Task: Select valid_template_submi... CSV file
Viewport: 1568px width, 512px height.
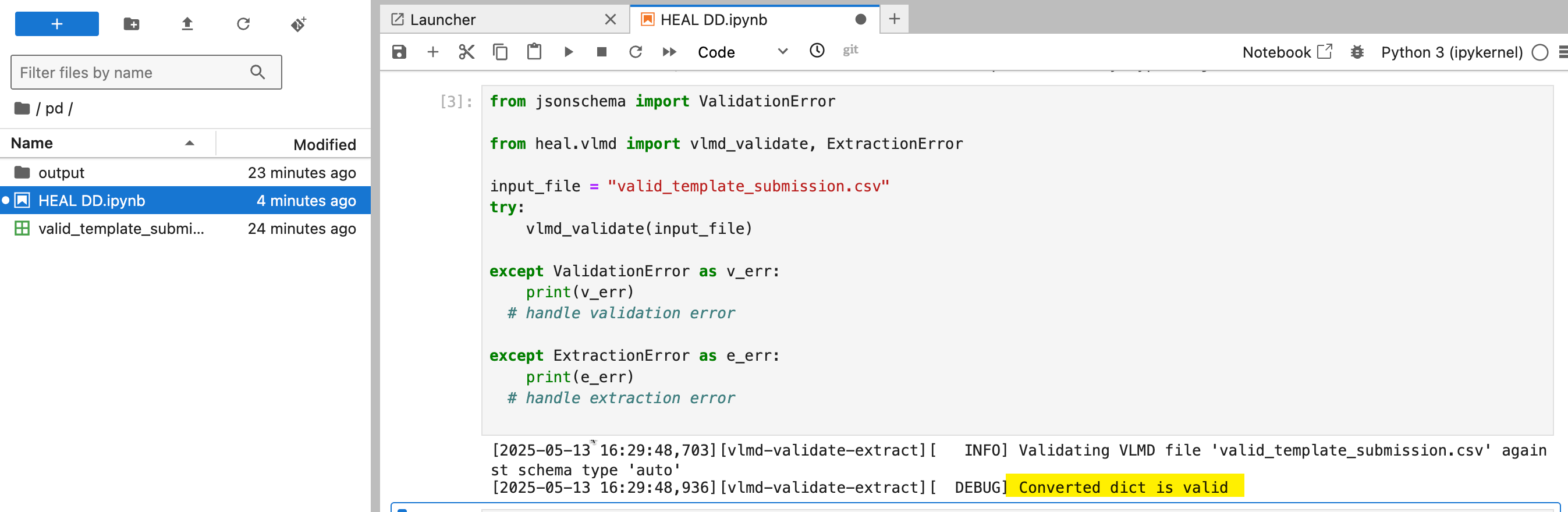Action: 185,228
